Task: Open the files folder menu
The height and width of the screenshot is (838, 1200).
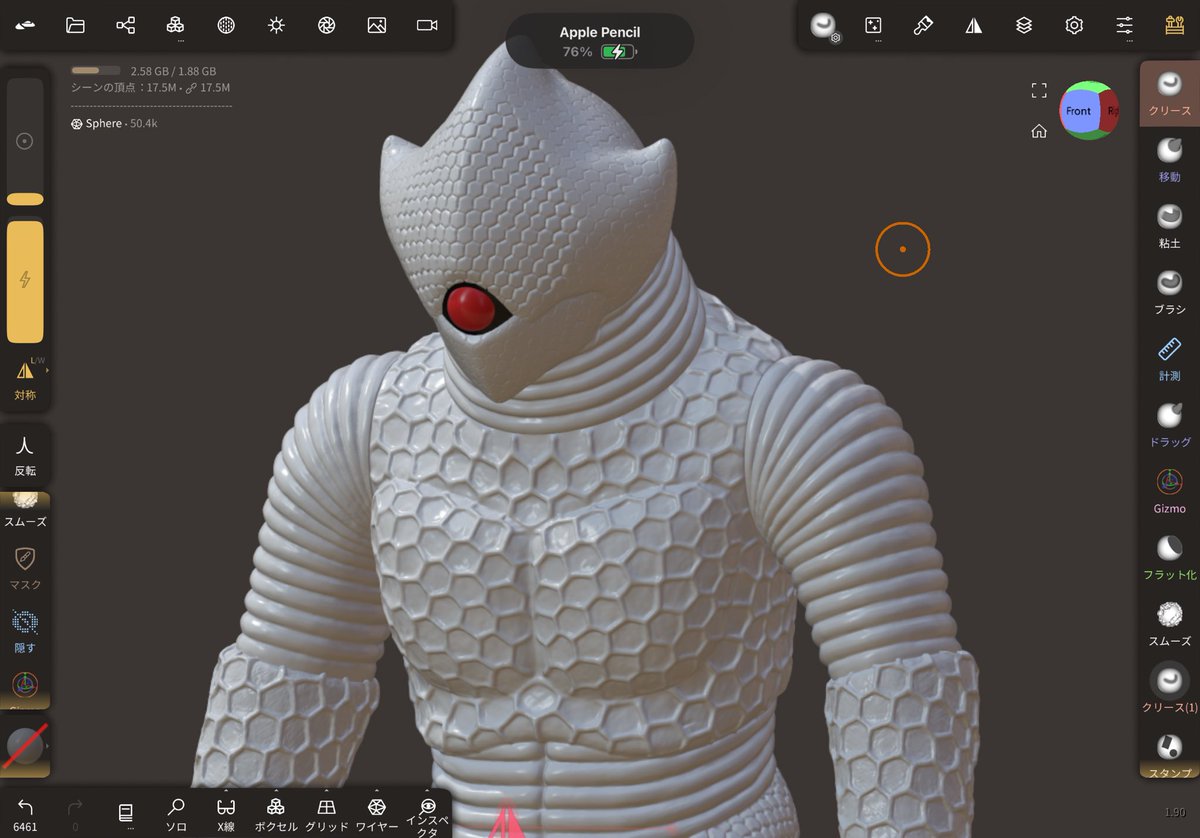Action: [x=75, y=25]
